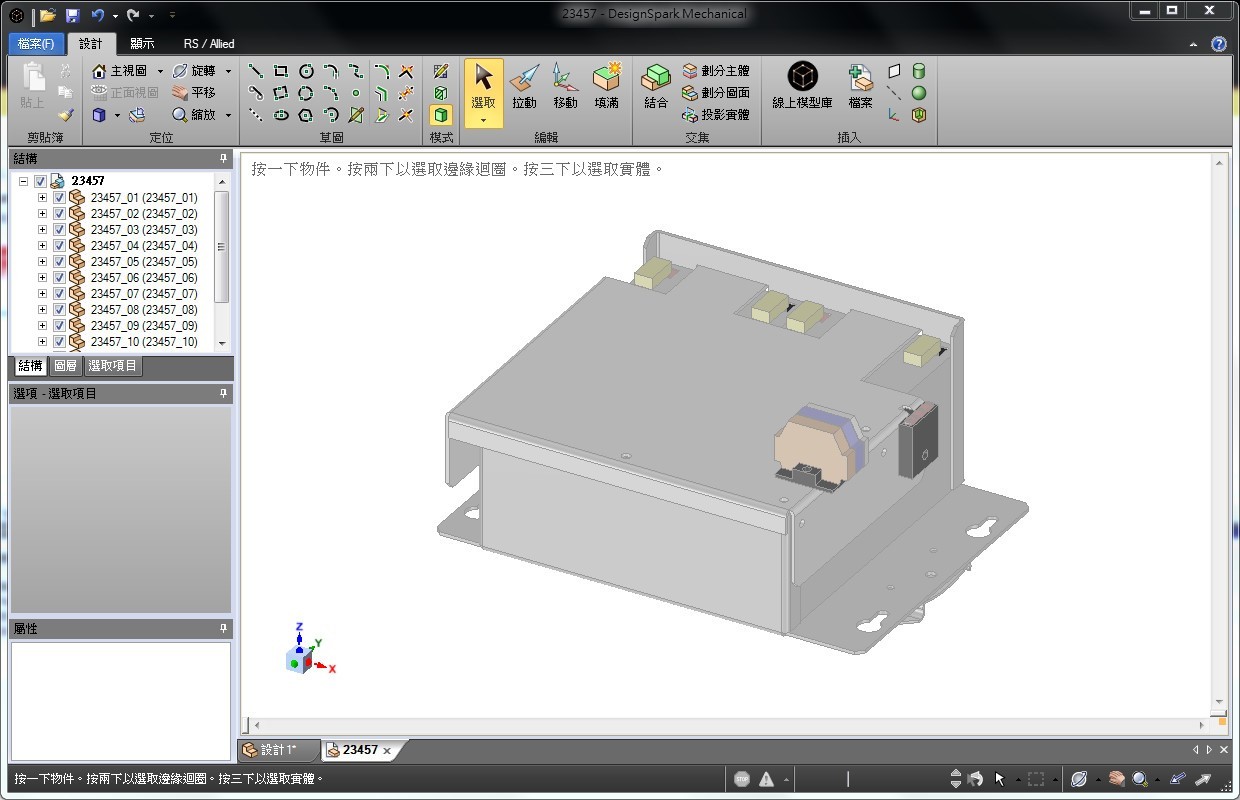Open the Home view (主視圖) dropdown arrow
Image resolution: width=1240 pixels, height=800 pixels.
click(160, 72)
